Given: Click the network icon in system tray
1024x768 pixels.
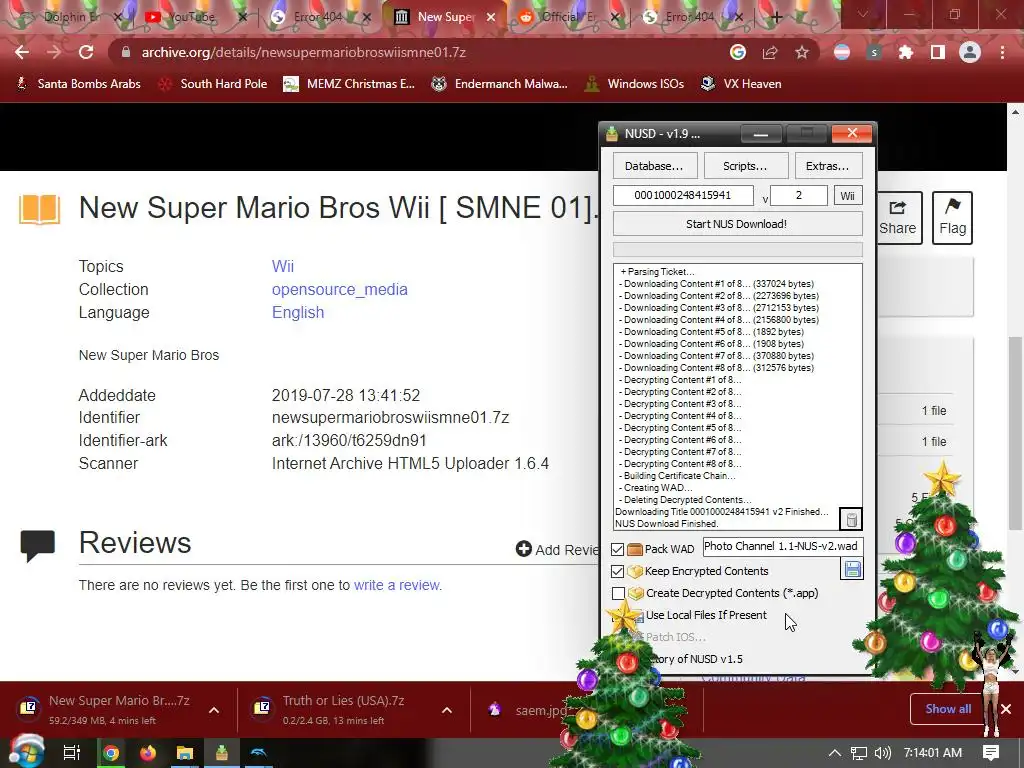Looking at the screenshot, I should 859,753.
